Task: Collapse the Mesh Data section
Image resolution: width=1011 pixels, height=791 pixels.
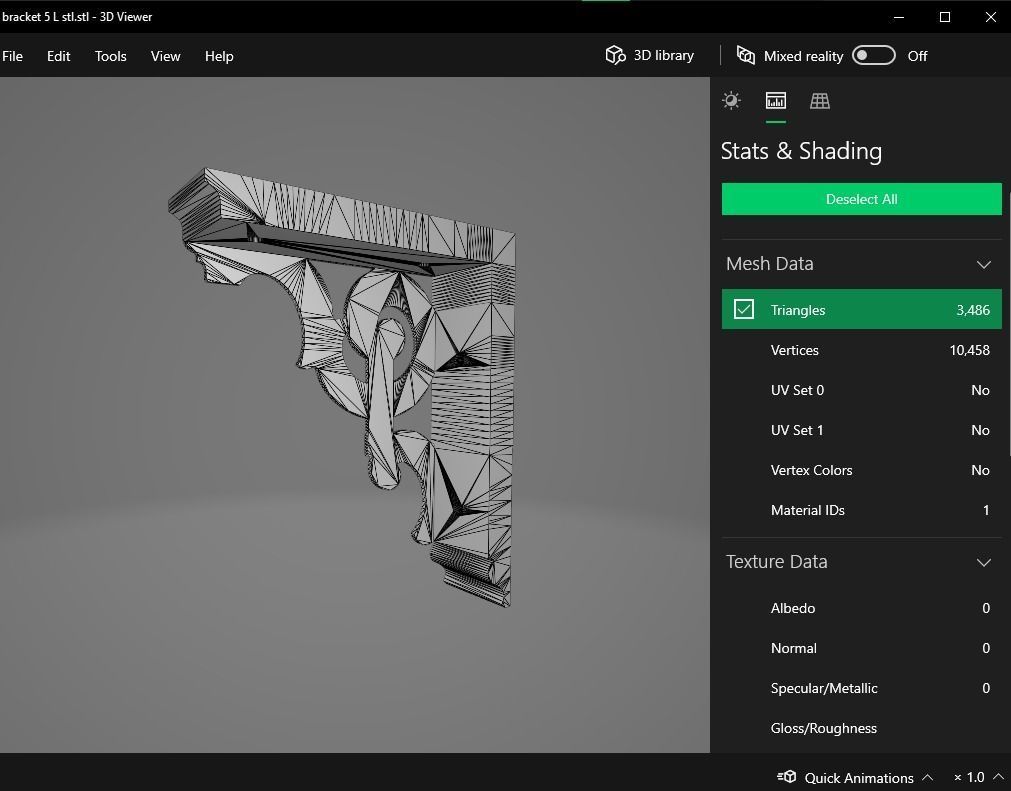Action: pos(983,264)
